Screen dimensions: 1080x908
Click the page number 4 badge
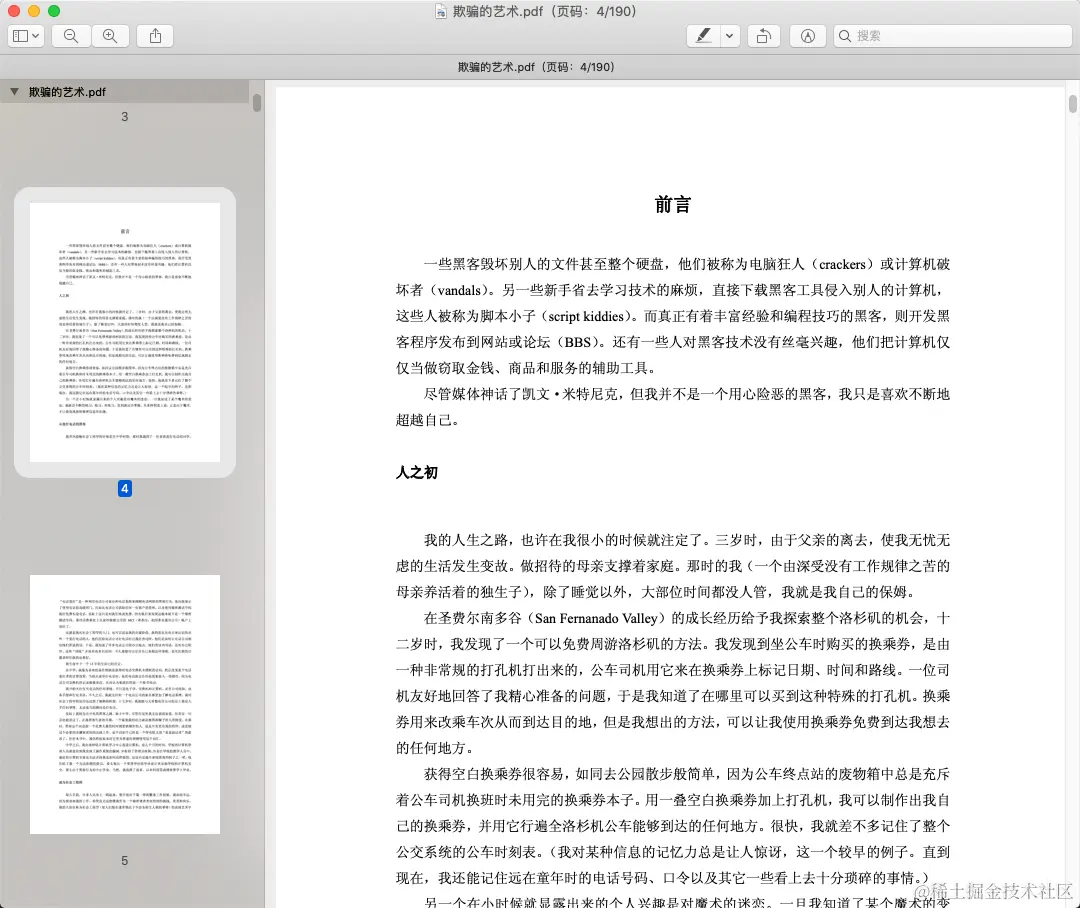click(x=125, y=488)
